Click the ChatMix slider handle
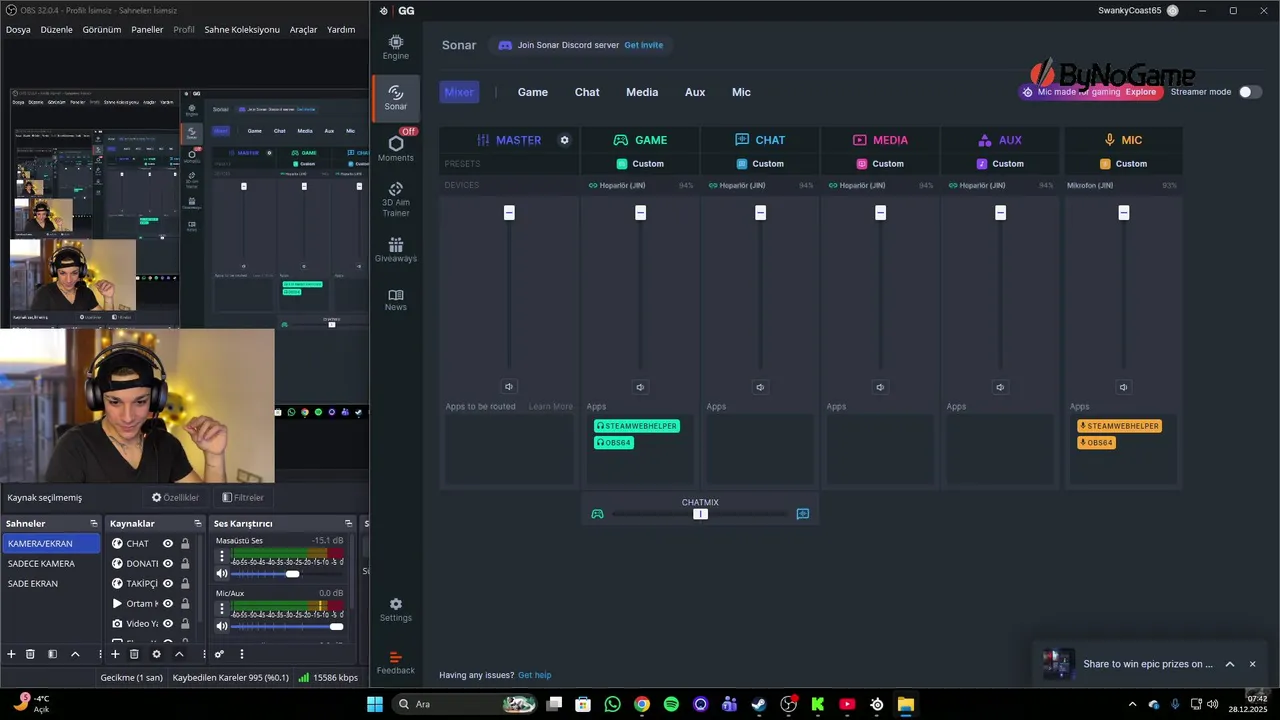 [700, 514]
